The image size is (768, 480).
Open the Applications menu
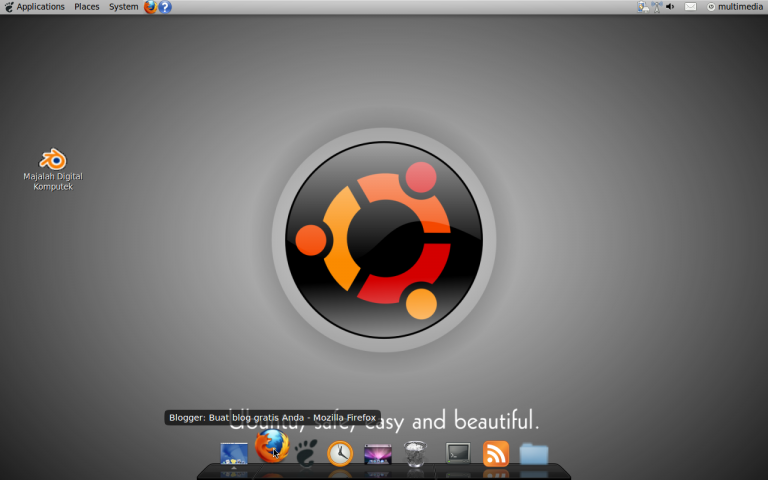click(34, 7)
